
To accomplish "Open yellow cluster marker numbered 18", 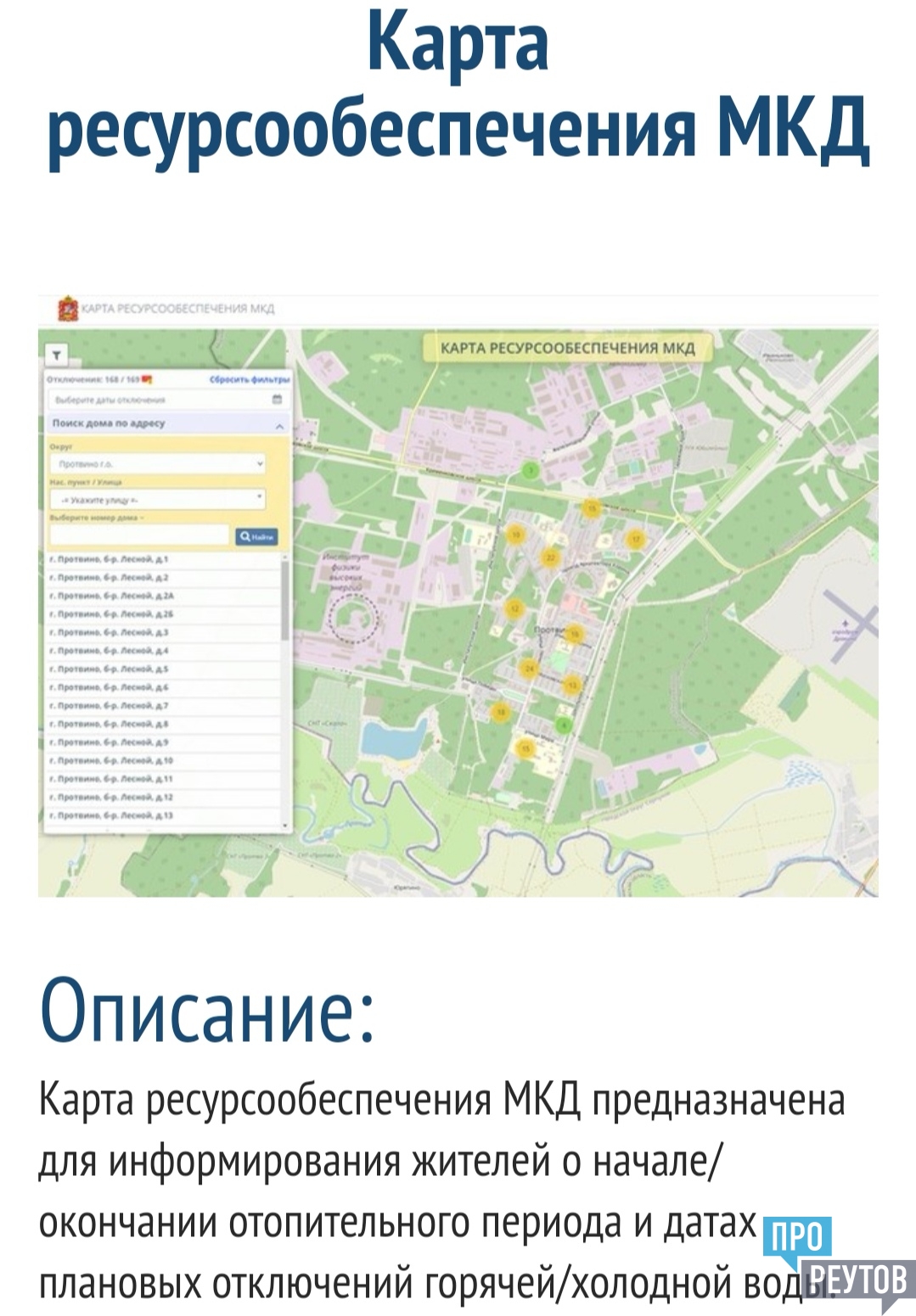I will 501,712.
